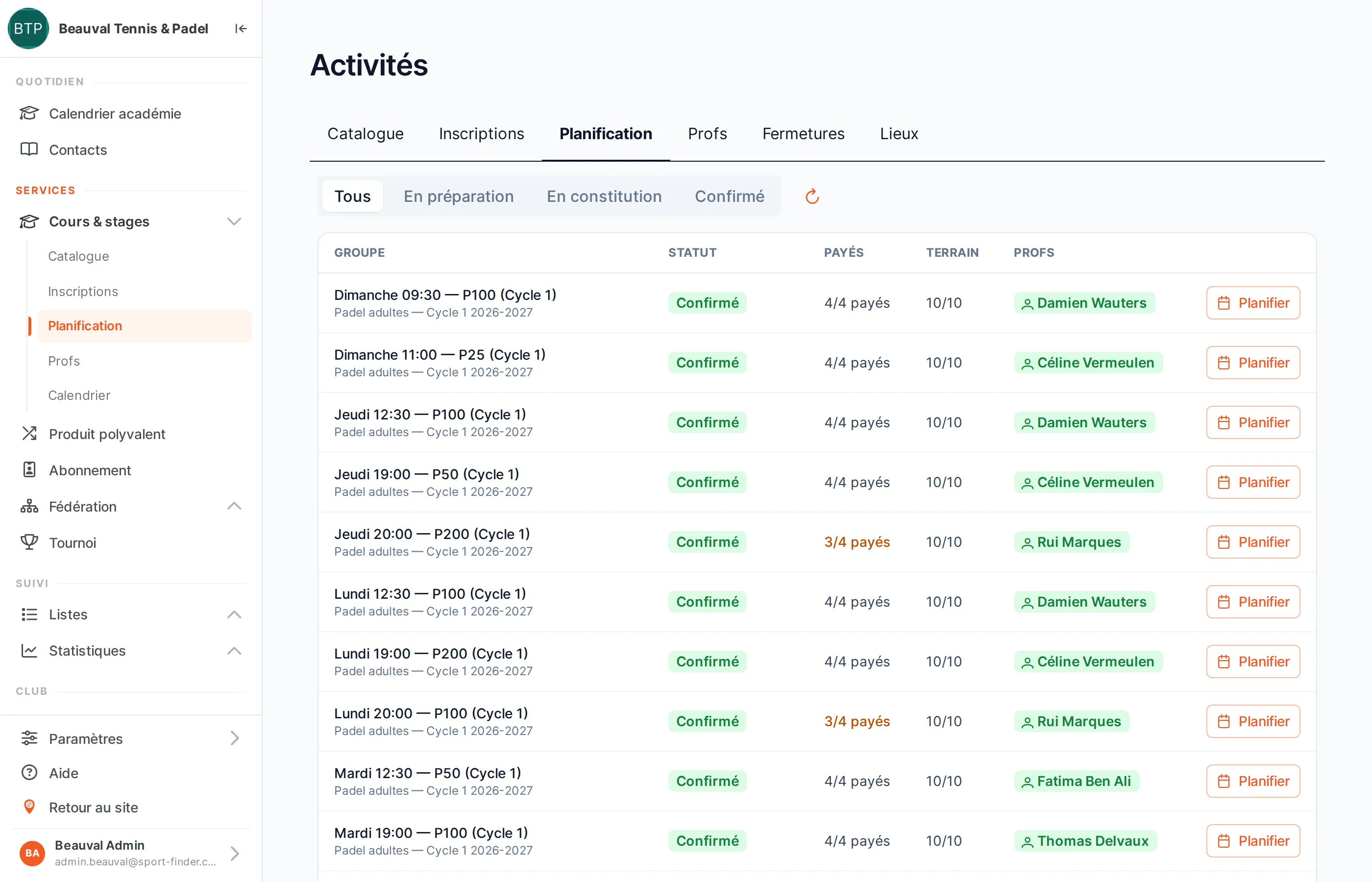Collapse the sidebar with the arrow icon
The height and width of the screenshot is (882, 1372).
(241, 28)
